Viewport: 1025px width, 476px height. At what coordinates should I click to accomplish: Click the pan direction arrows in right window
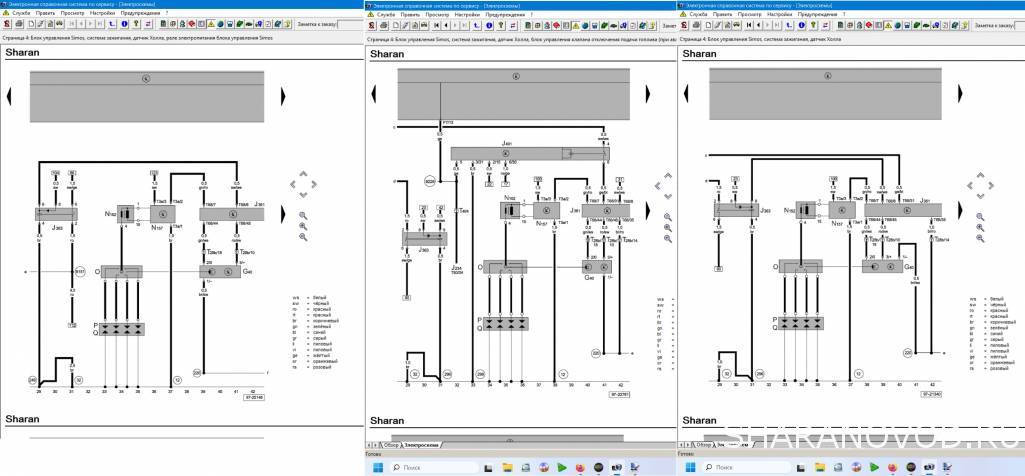[979, 186]
